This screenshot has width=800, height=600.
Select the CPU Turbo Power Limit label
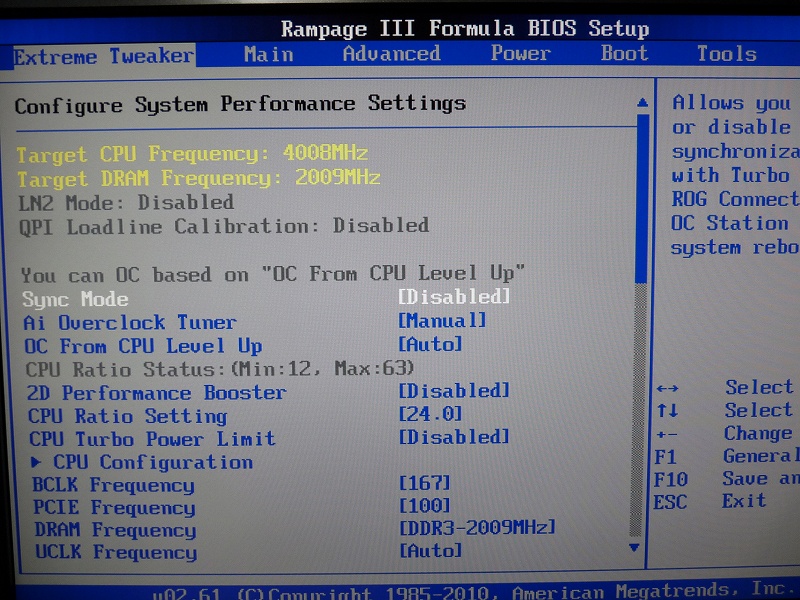[152, 439]
